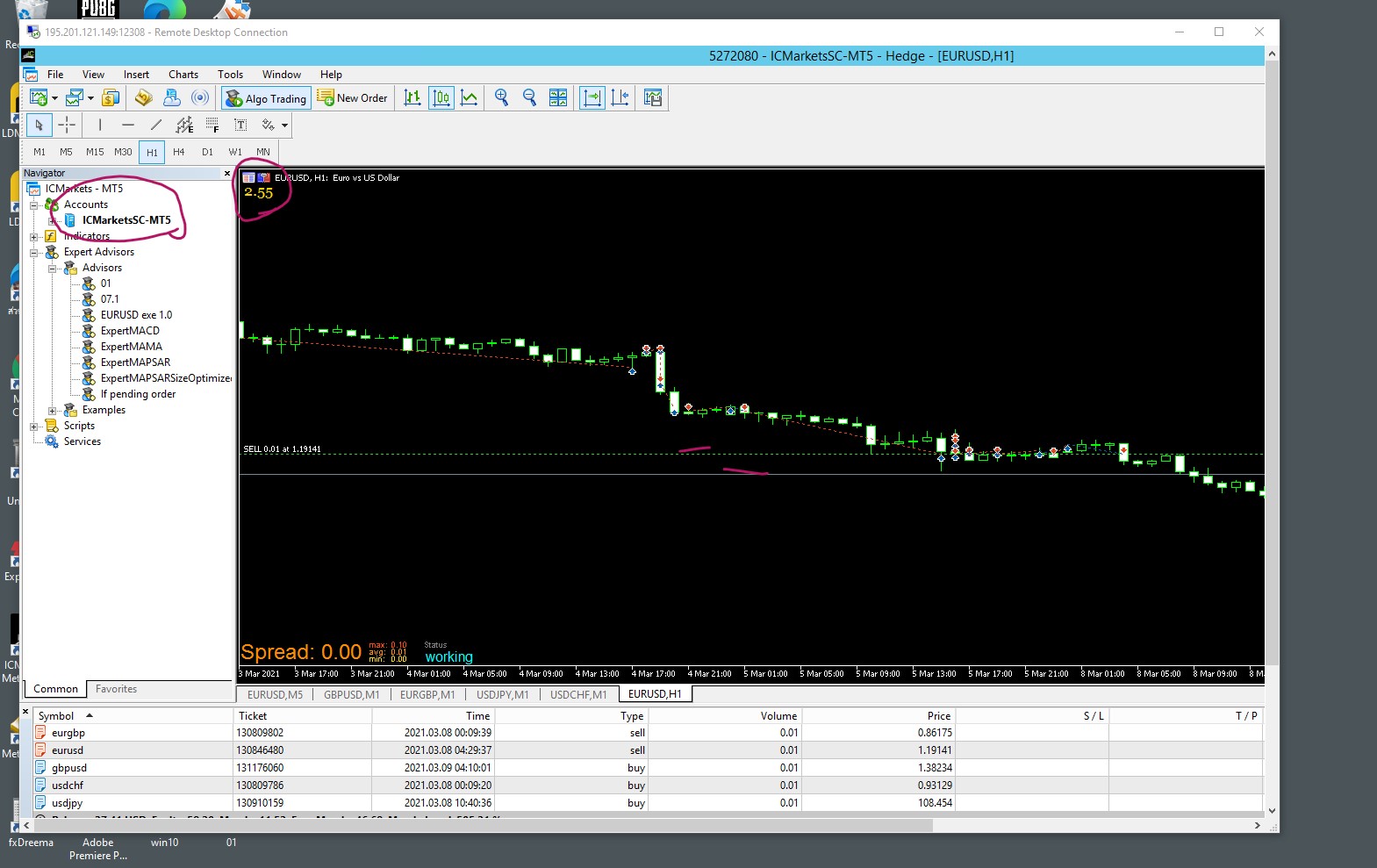The height and width of the screenshot is (868, 1377).
Task: Open the cloud VPS services icon
Action: click(x=172, y=97)
